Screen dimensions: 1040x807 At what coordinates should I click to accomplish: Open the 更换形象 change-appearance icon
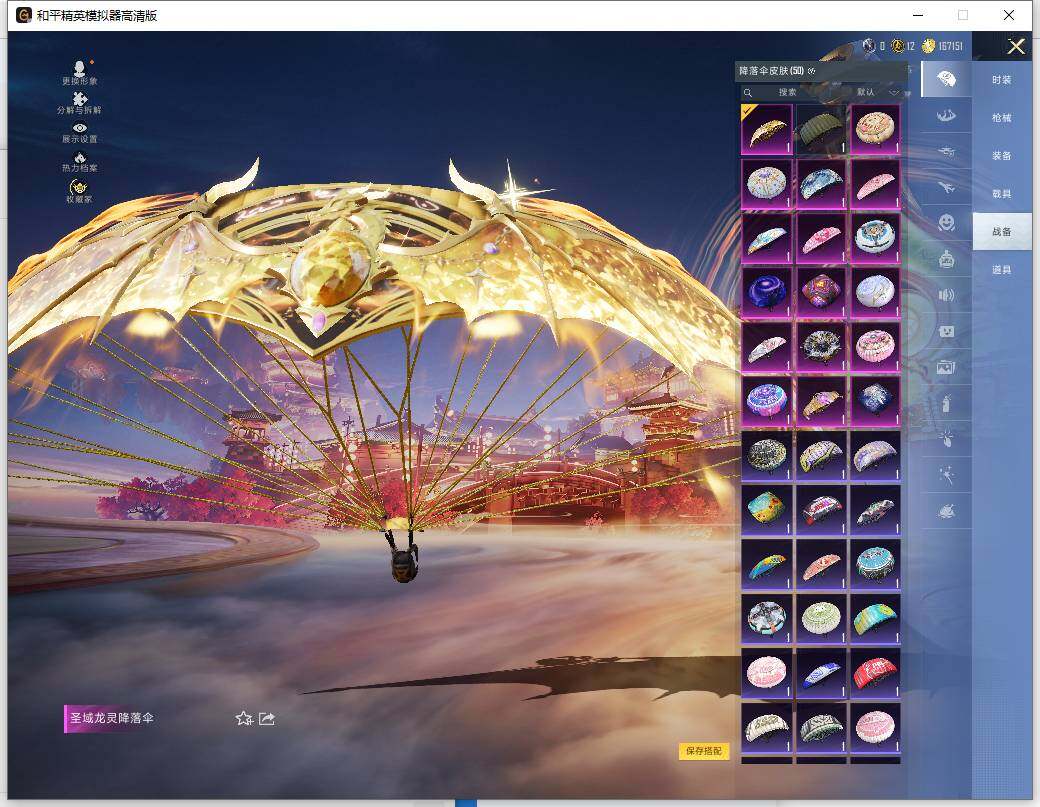pyautogui.click(x=79, y=70)
